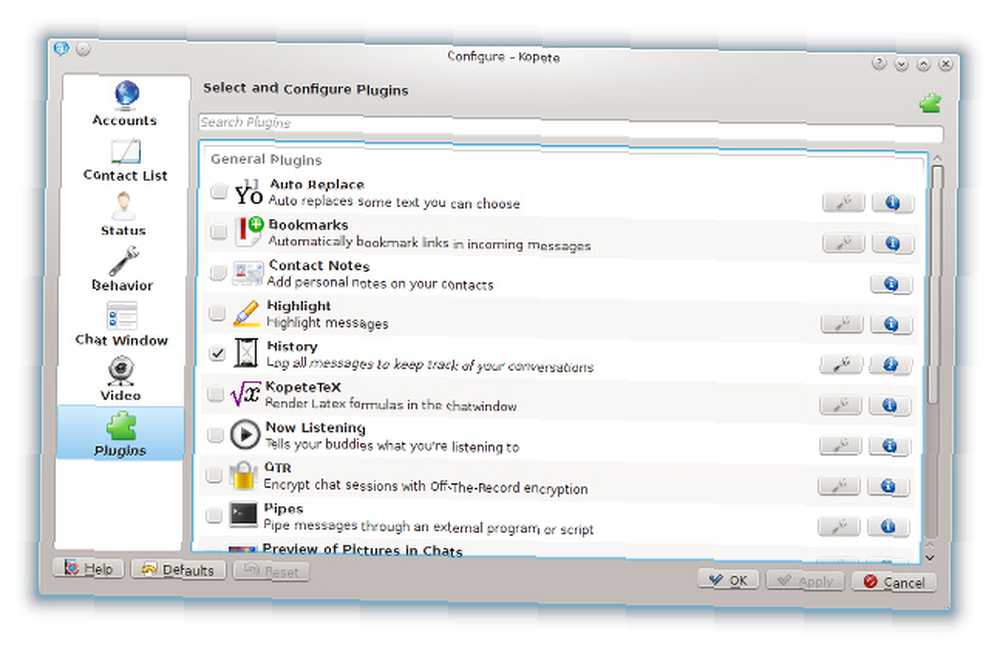Open the Status configuration page
Image resolution: width=1000 pixels, height=650 pixels.
point(123,215)
